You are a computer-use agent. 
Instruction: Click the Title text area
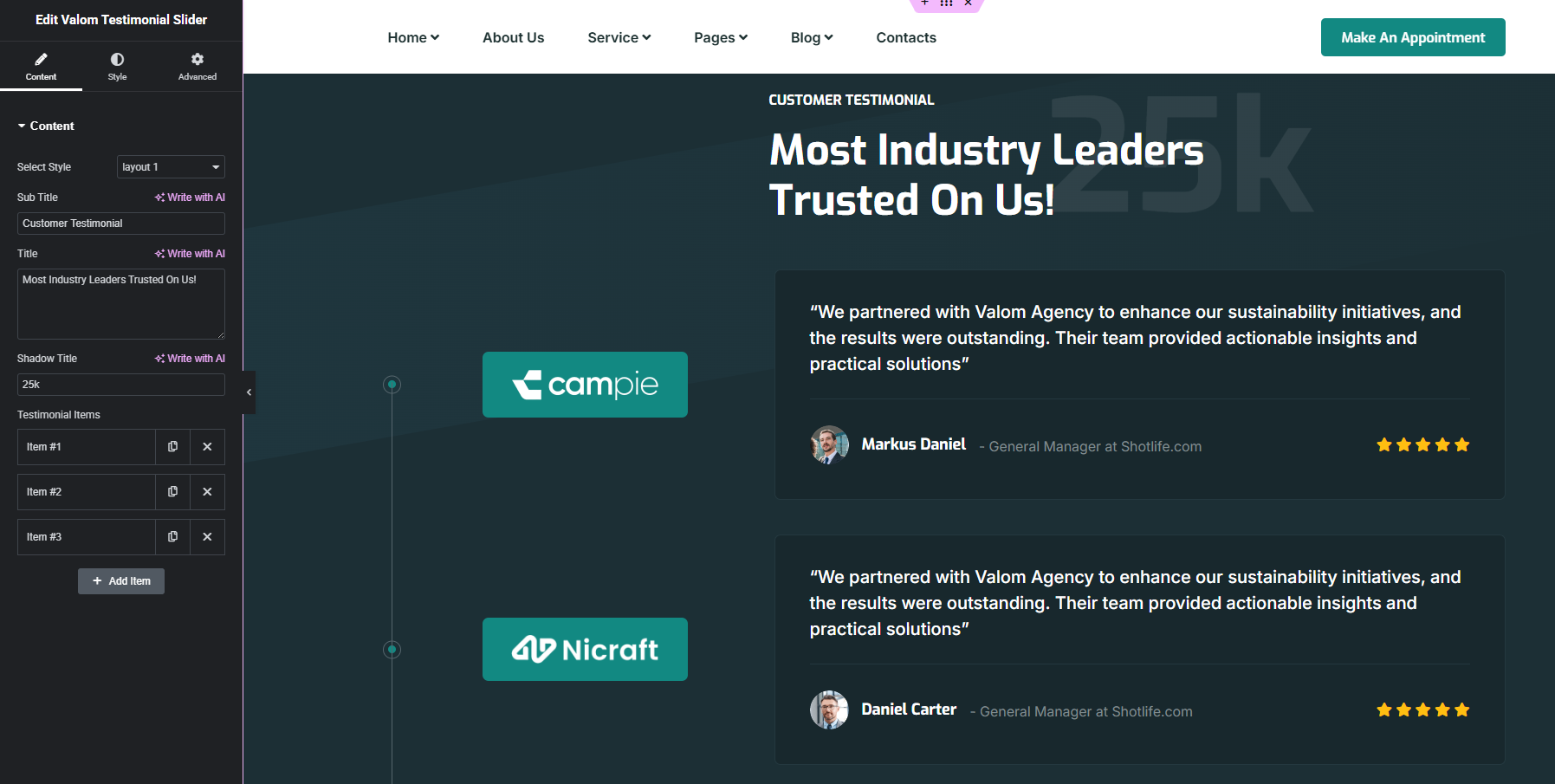pyautogui.click(x=120, y=303)
